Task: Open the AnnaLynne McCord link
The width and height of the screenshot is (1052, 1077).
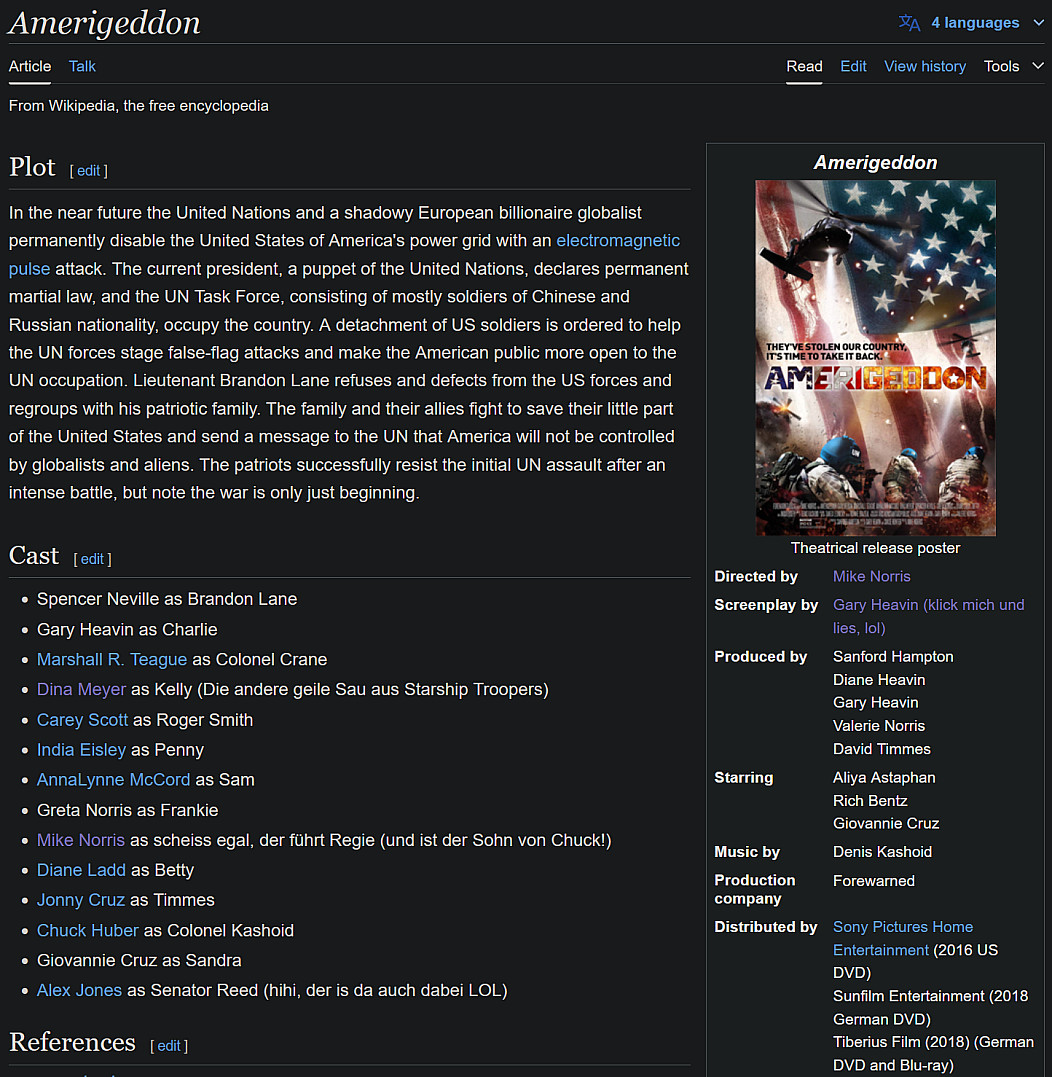Action: (113, 780)
